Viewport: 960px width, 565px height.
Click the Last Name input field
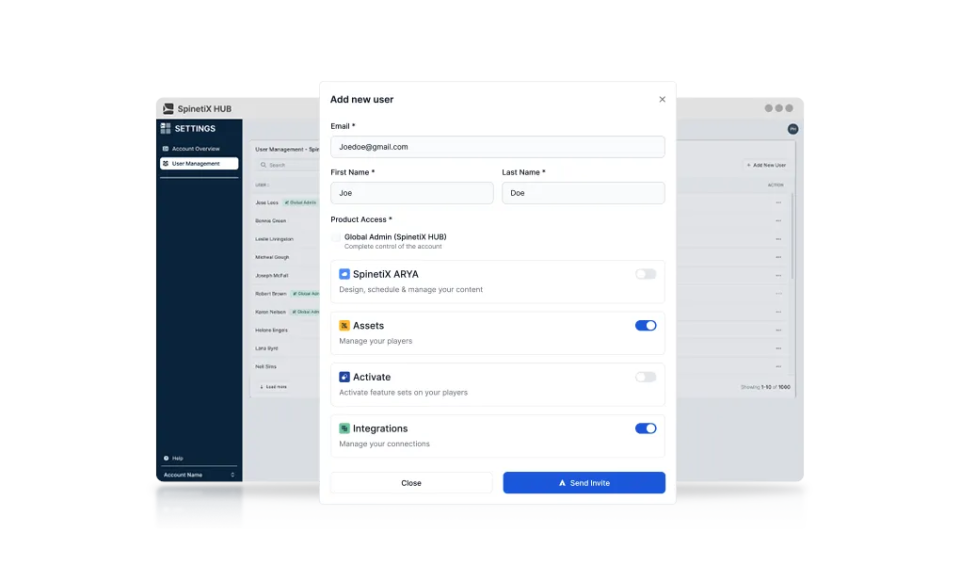[583, 193]
